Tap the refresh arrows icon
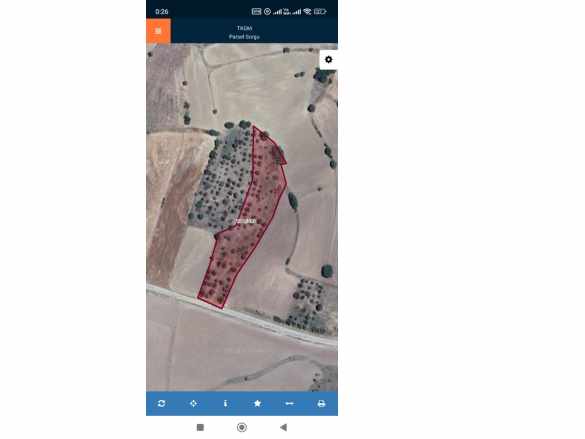This screenshot has width=585, height=439. coord(162,404)
